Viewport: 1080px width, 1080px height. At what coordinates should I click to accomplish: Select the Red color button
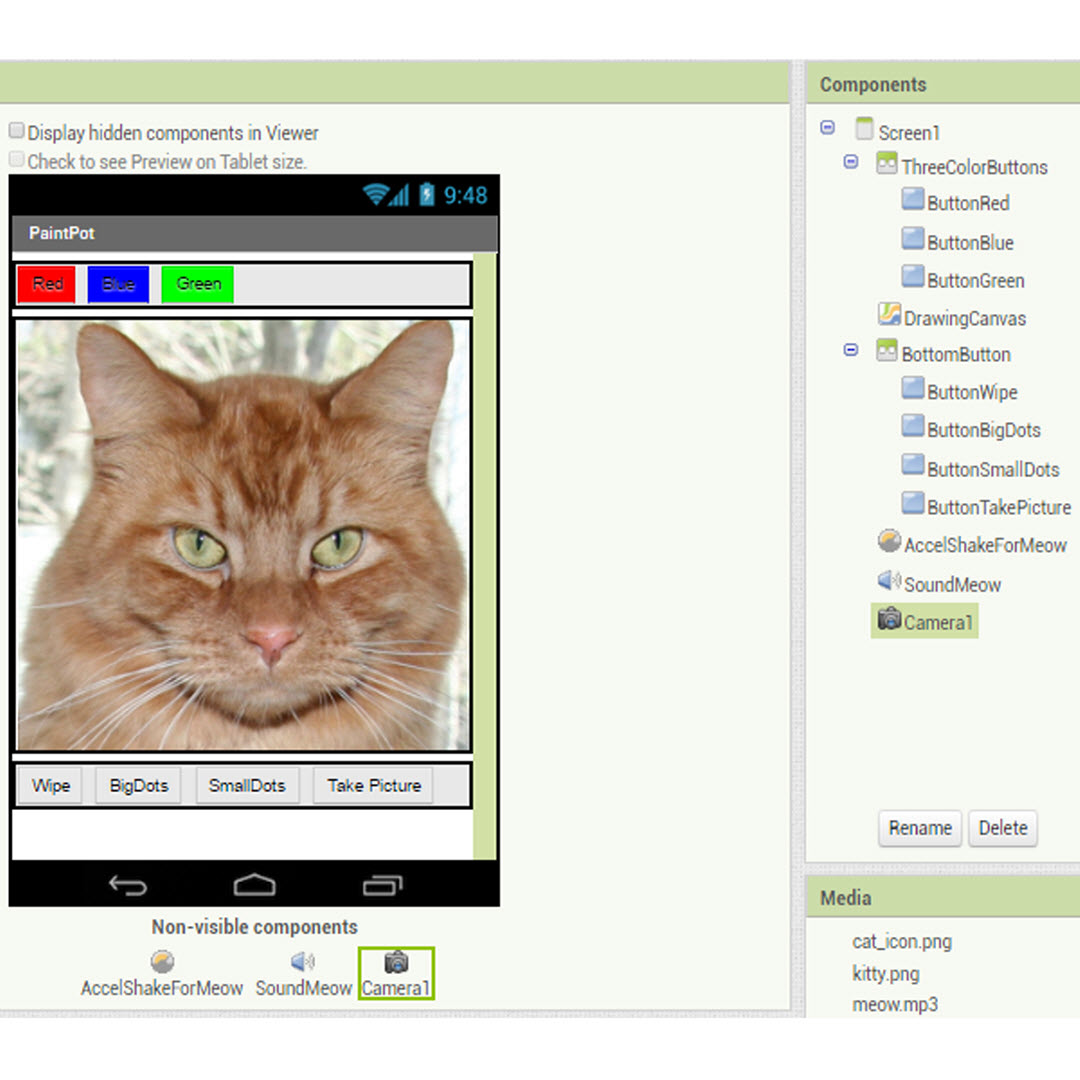pos(47,284)
